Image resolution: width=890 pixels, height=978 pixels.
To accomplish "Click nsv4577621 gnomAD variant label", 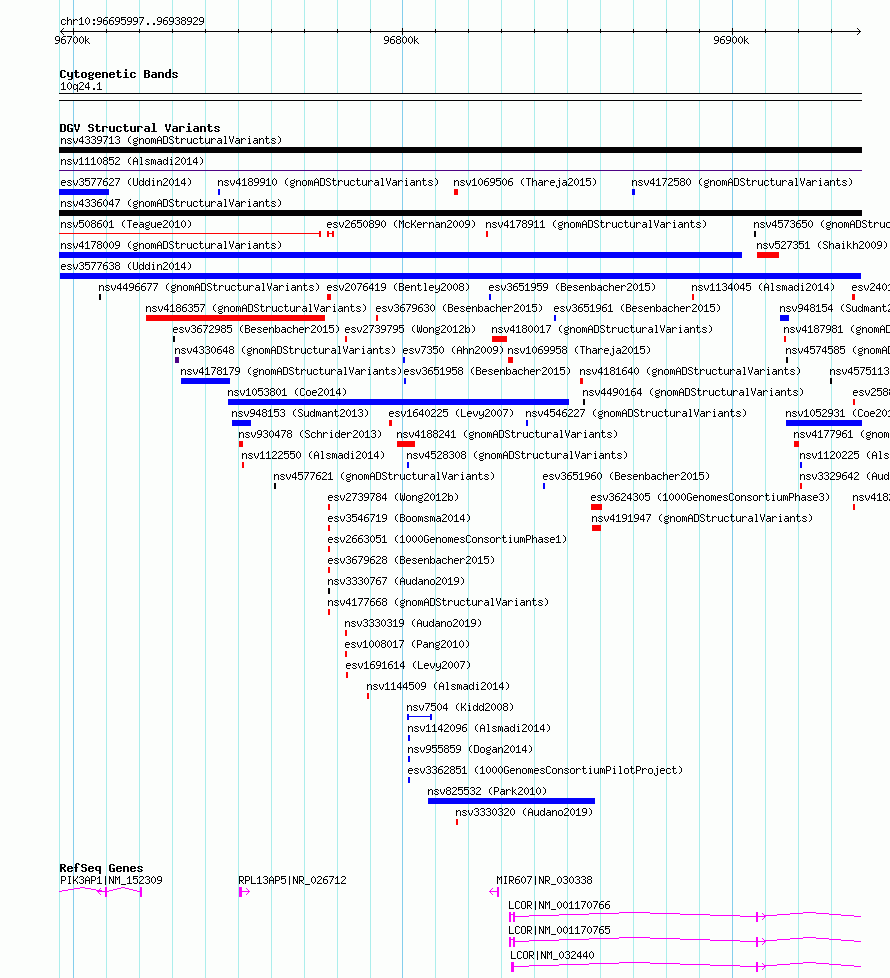I will [384, 477].
